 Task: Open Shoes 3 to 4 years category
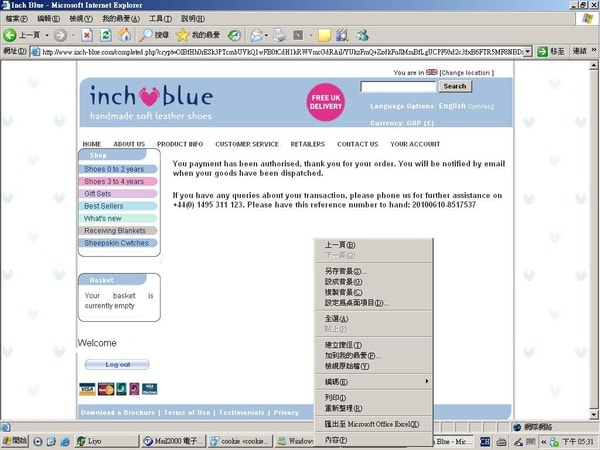(118, 181)
